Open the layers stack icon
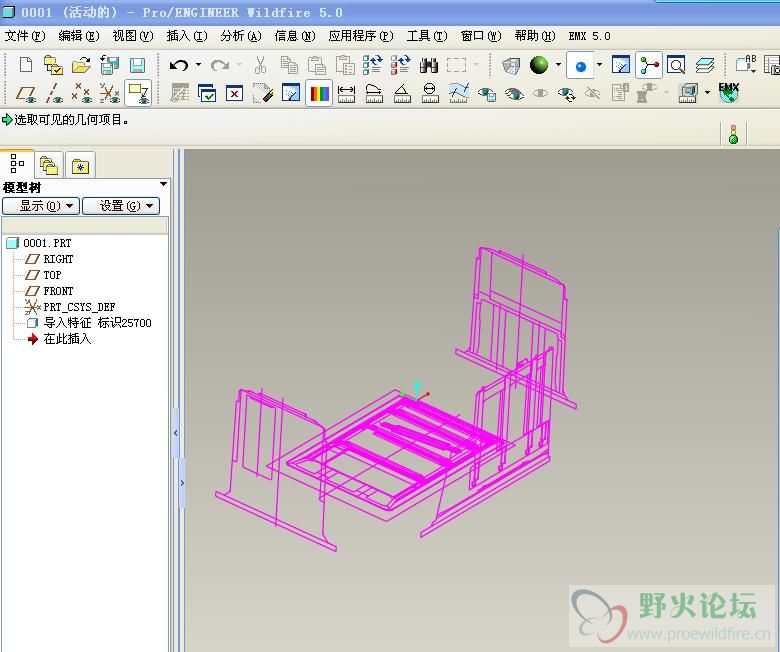The height and width of the screenshot is (652, 780). point(704,65)
